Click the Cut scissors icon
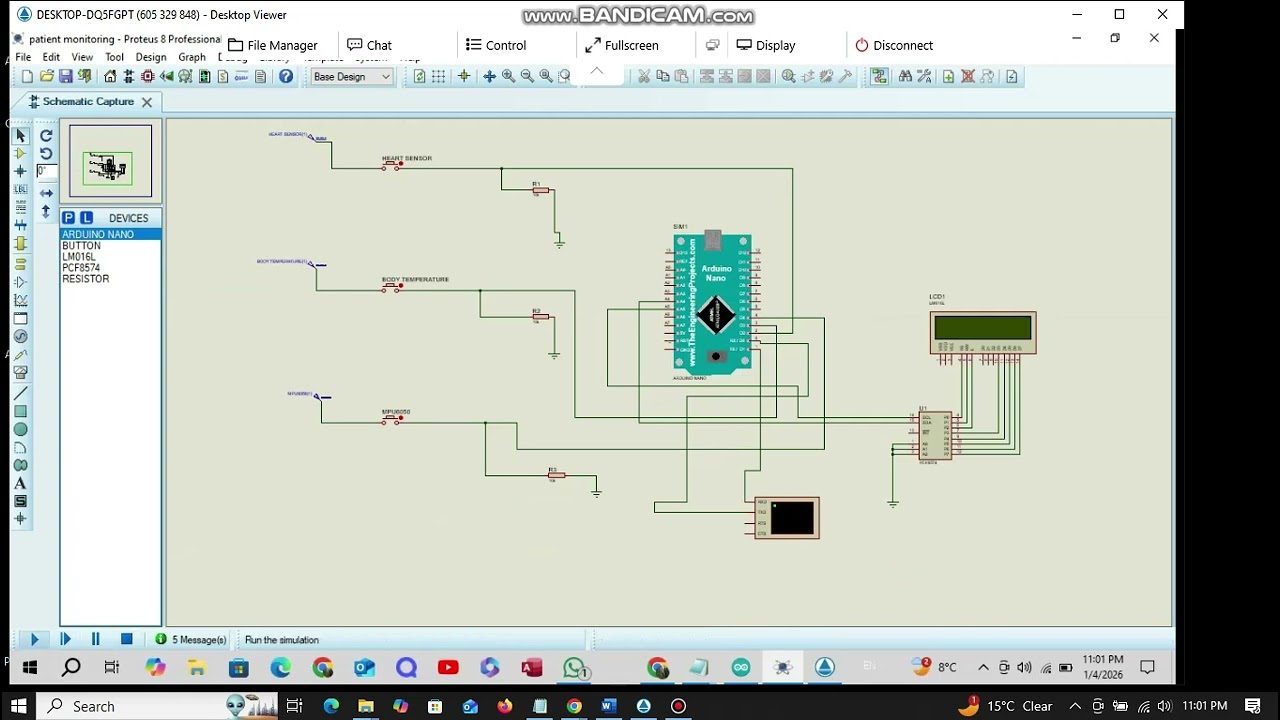The width and height of the screenshot is (1280, 720). 644,76
